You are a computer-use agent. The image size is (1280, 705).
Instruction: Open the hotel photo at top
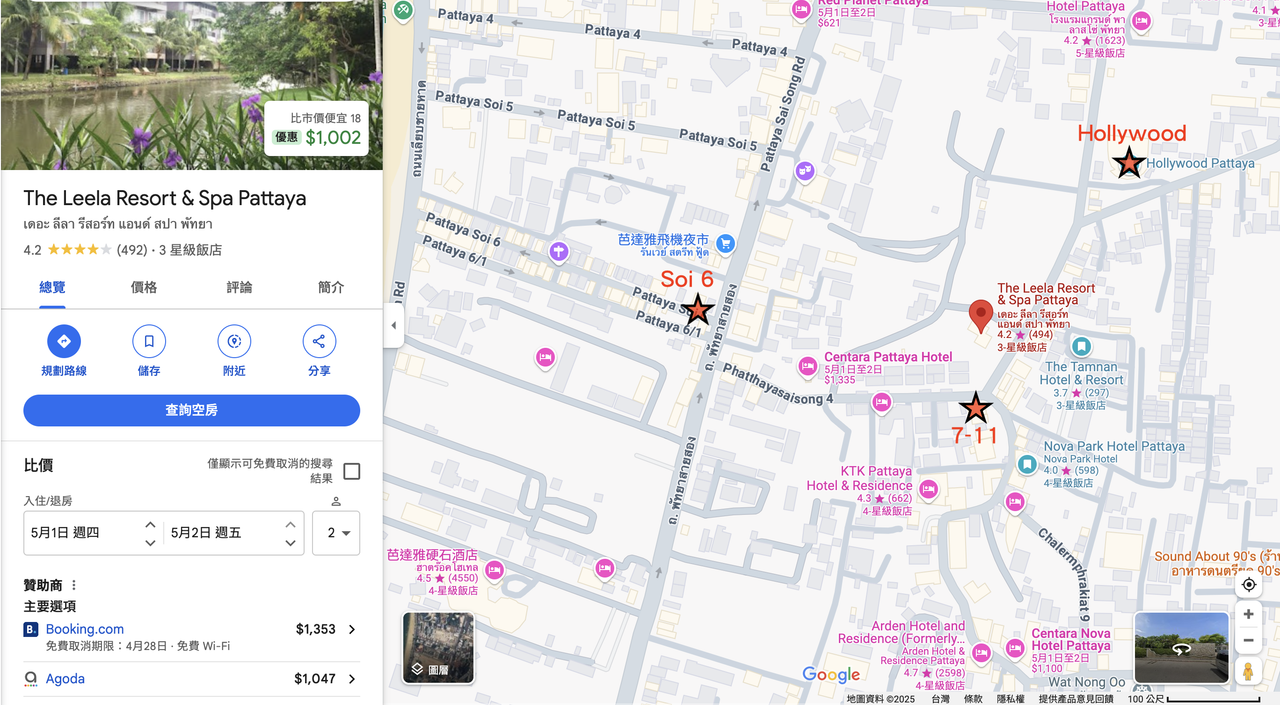tap(191, 85)
